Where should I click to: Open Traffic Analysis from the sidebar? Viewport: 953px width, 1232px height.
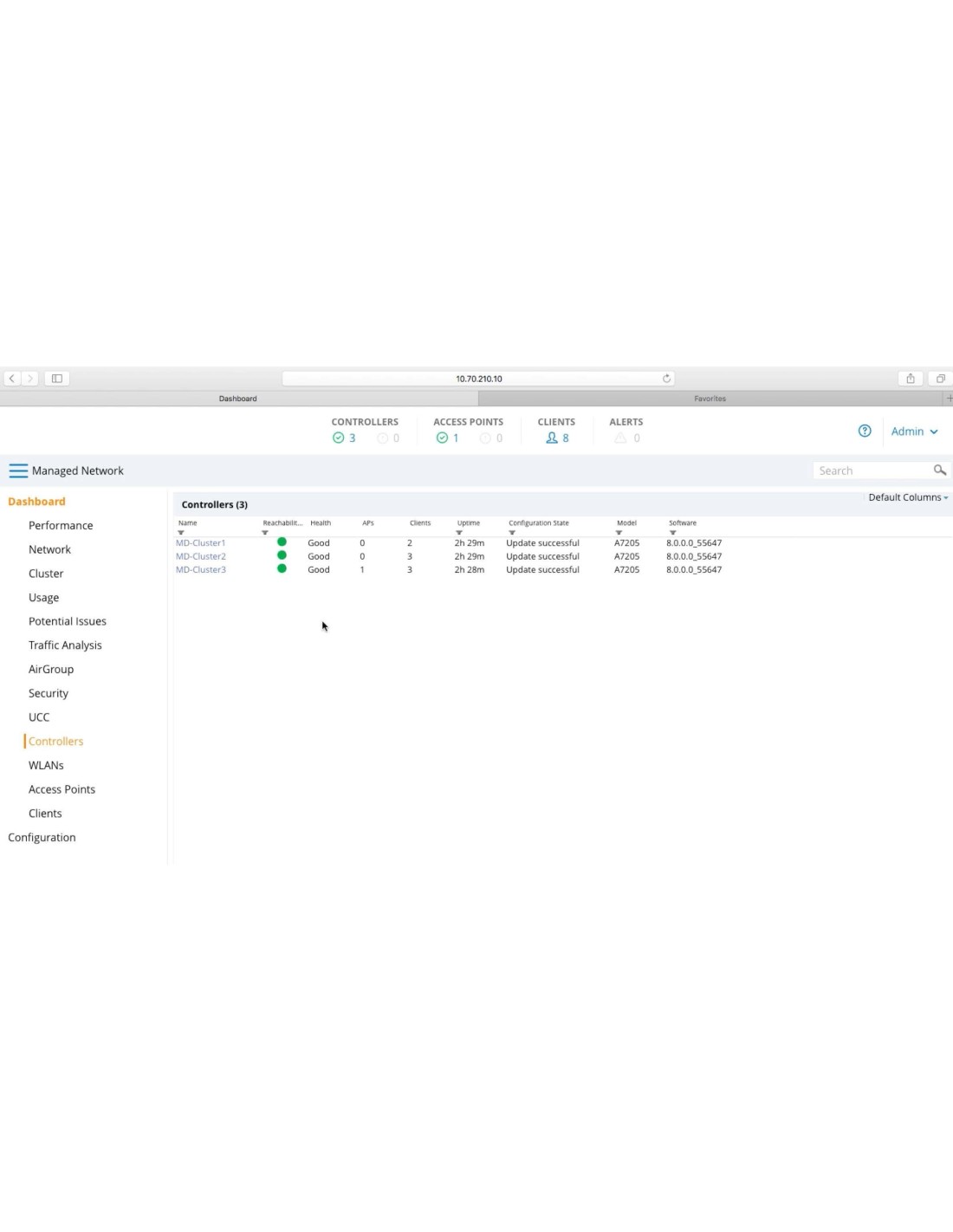[x=65, y=645]
